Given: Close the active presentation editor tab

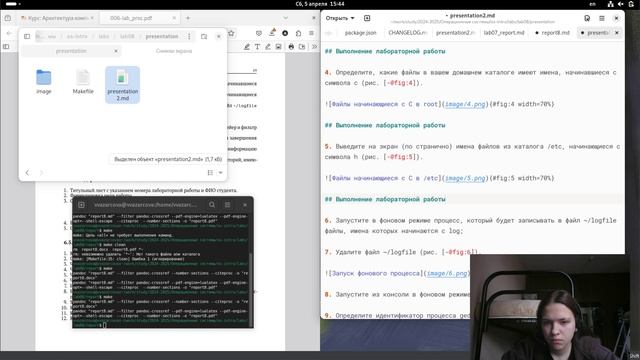Looking at the screenshot, I should click(x=617, y=33).
